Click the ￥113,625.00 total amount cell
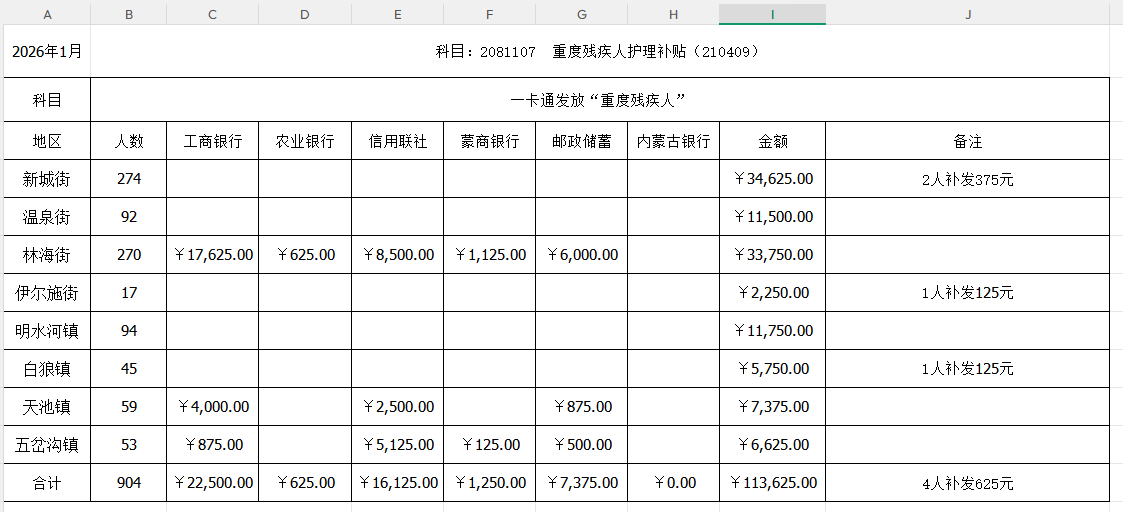Viewport: 1123px width, 512px height. [x=772, y=483]
